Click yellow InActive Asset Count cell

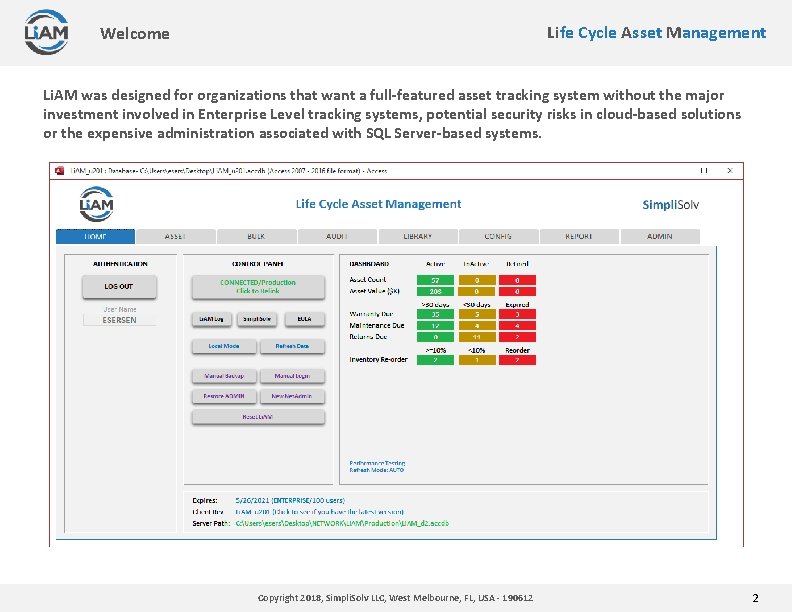coord(477,280)
